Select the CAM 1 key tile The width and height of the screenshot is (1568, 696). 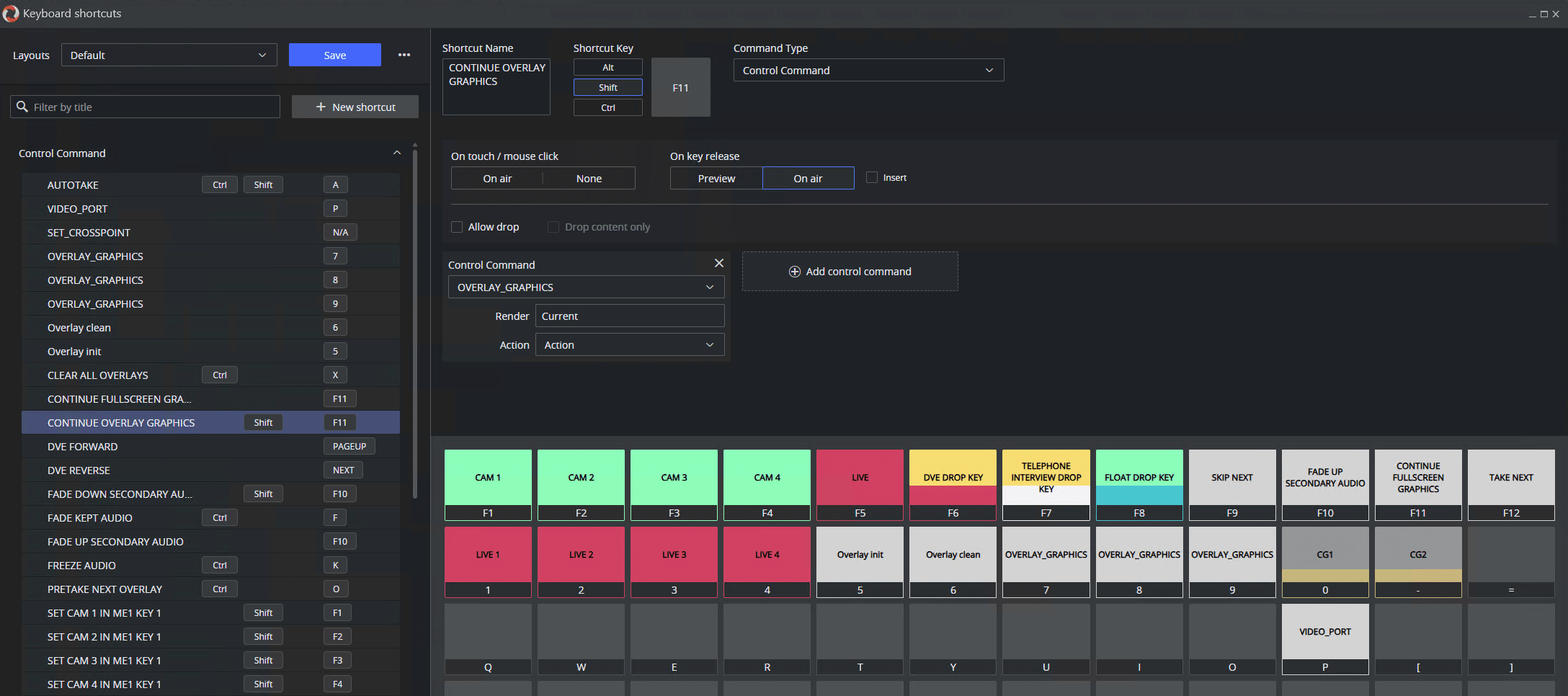click(488, 478)
